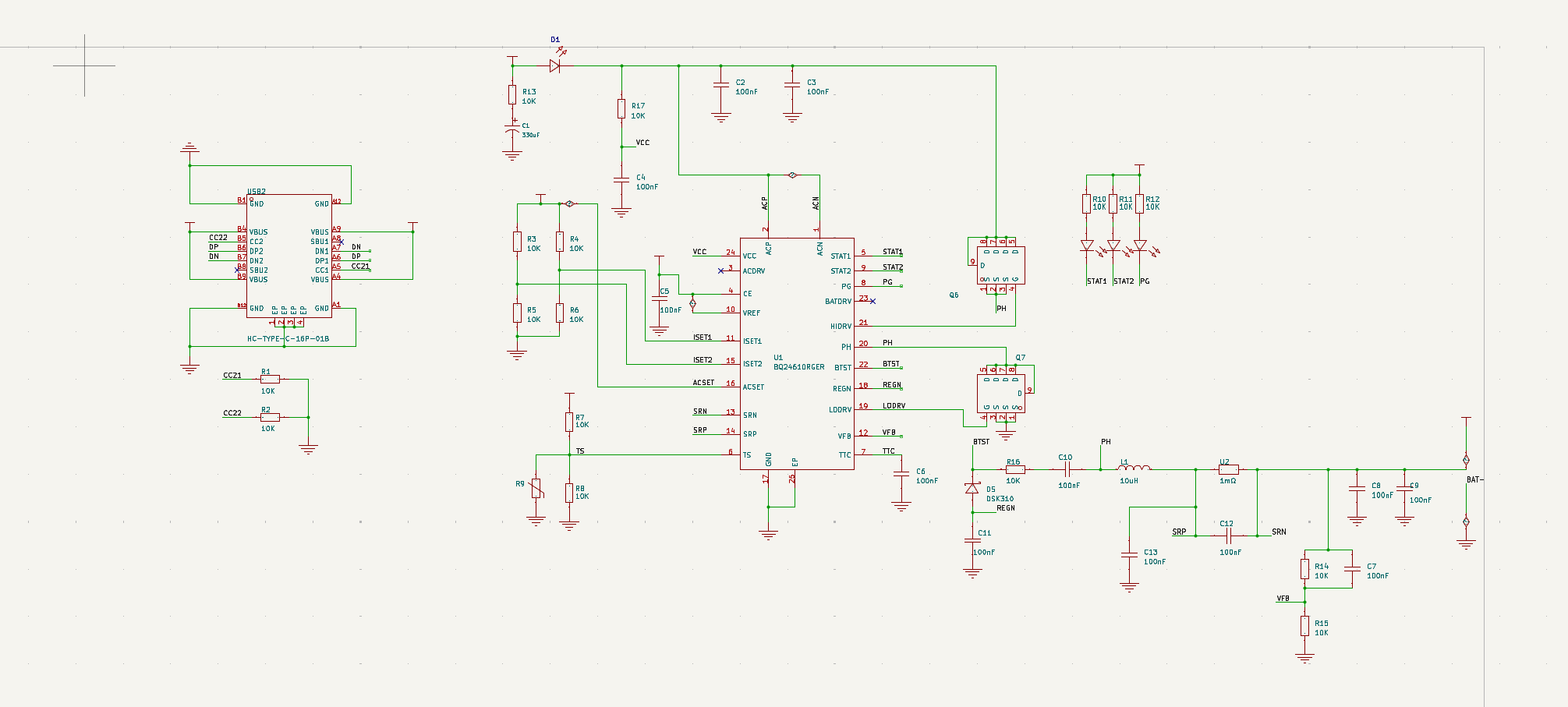Image resolution: width=1568 pixels, height=707 pixels.
Task: Click the BQ24610RGER part value text
Action: click(798, 367)
